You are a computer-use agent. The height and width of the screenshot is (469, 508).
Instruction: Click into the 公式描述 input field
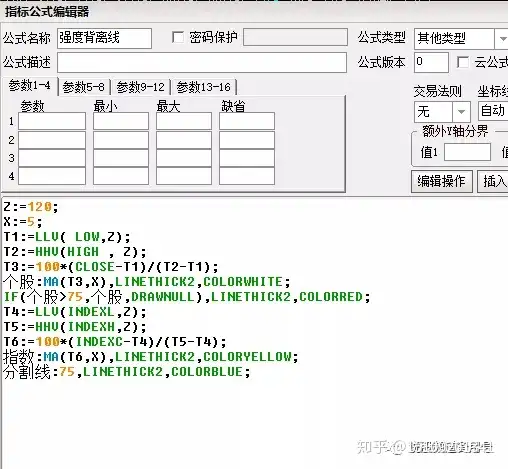[x=202, y=62]
